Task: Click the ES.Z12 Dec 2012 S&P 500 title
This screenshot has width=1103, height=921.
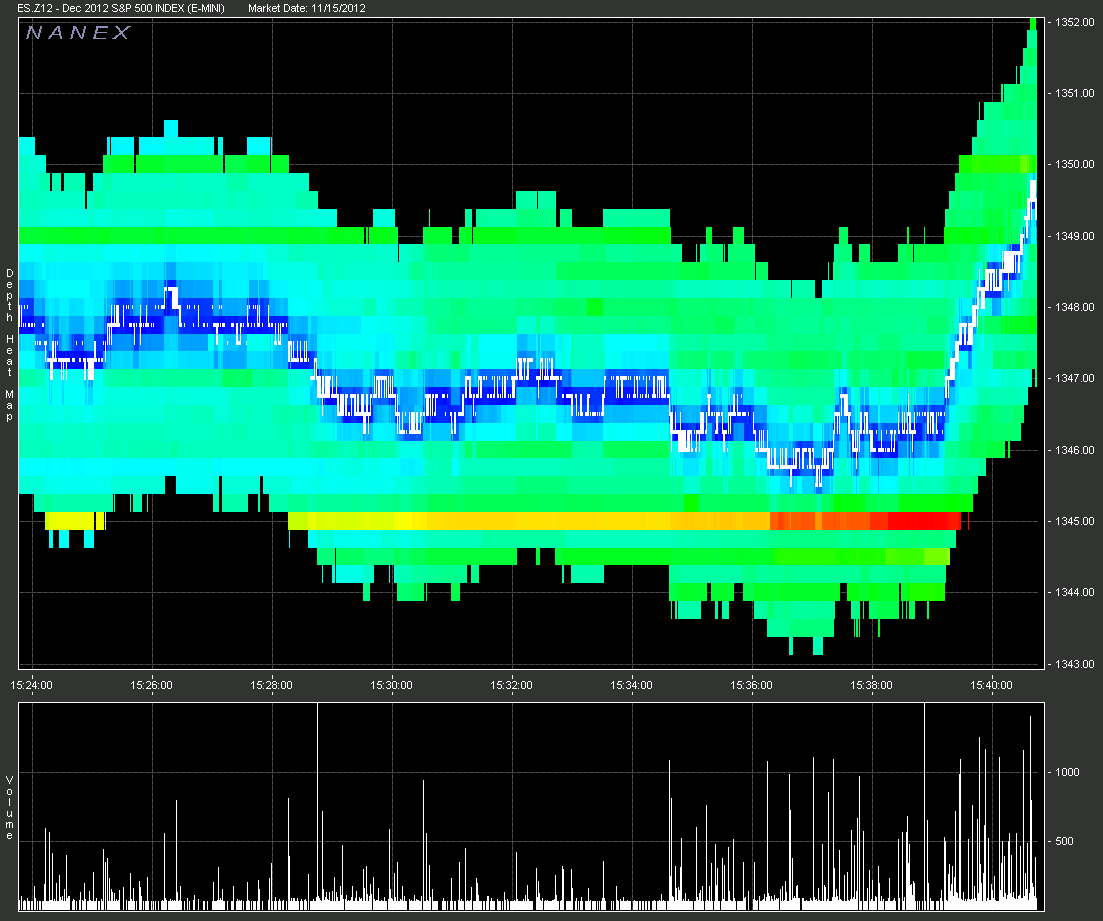Action: tap(121, 8)
